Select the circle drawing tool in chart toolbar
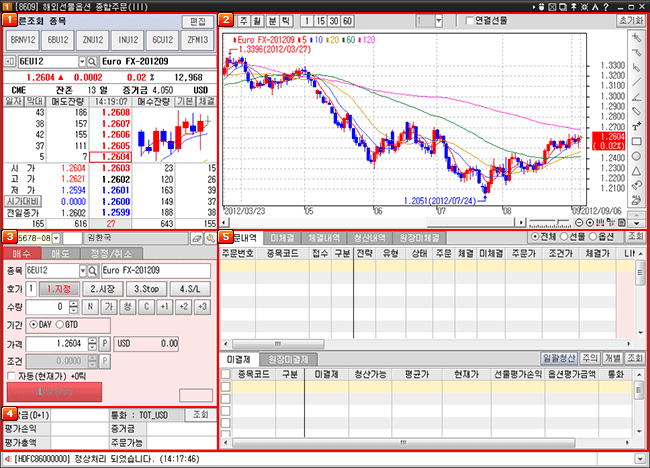Viewport: 650px width, 468px height. (x=637, y=156)
